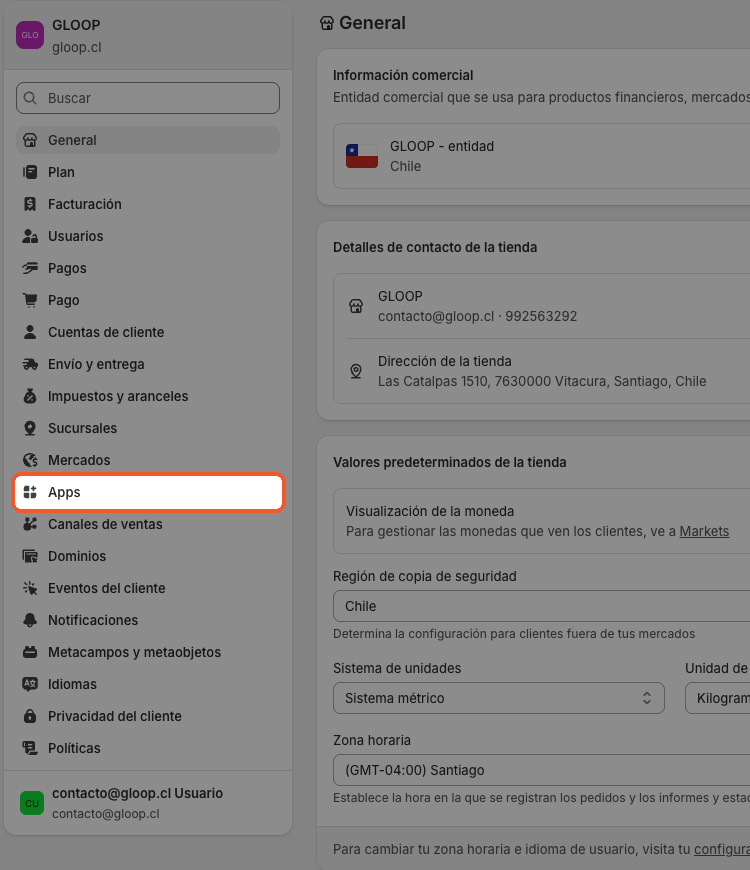Click the Sistema métrico chevron arrows
750x870 pixels.
pyautogui.click(x=647, y=698)
